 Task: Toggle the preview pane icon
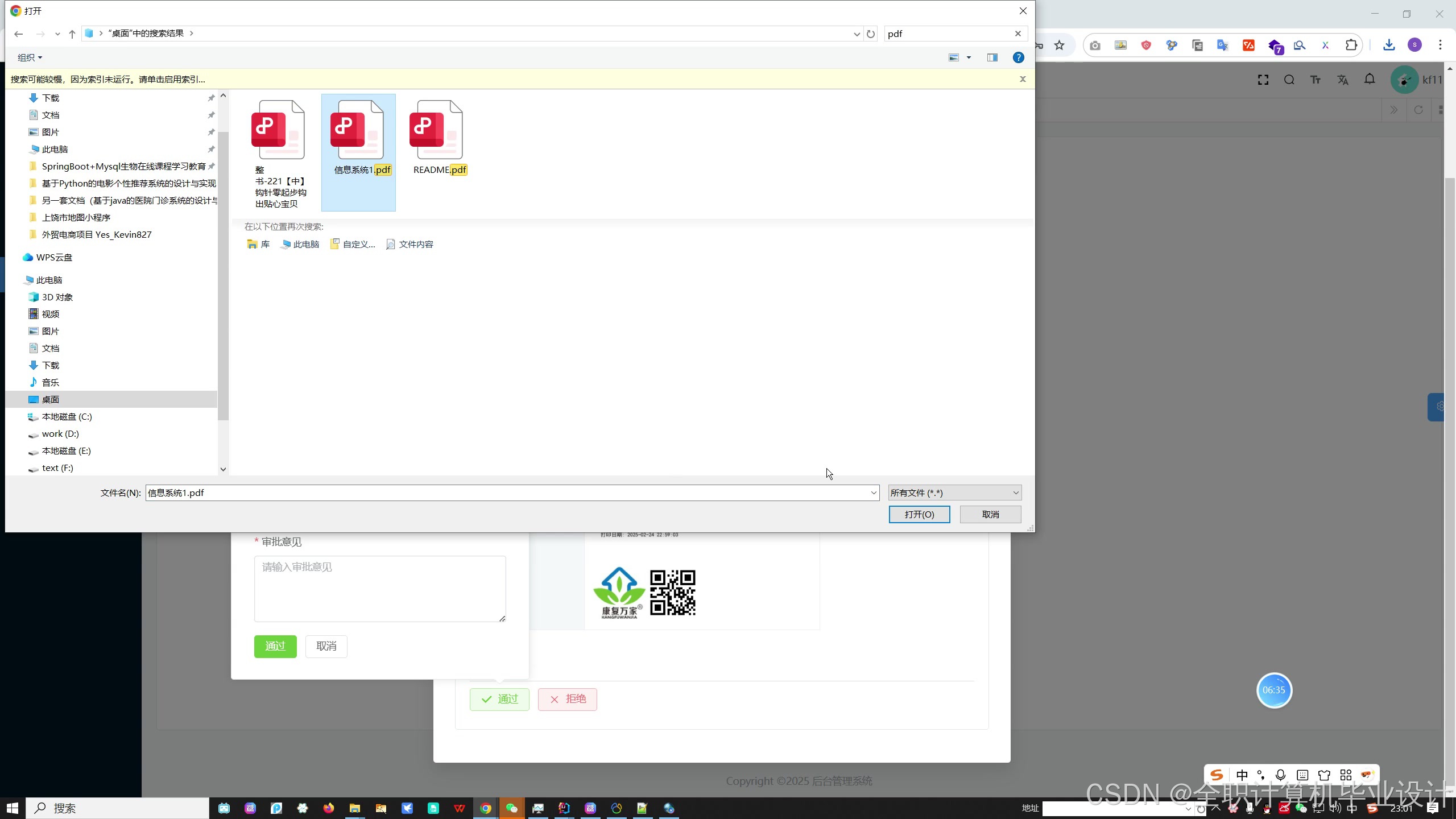point(992,57)
